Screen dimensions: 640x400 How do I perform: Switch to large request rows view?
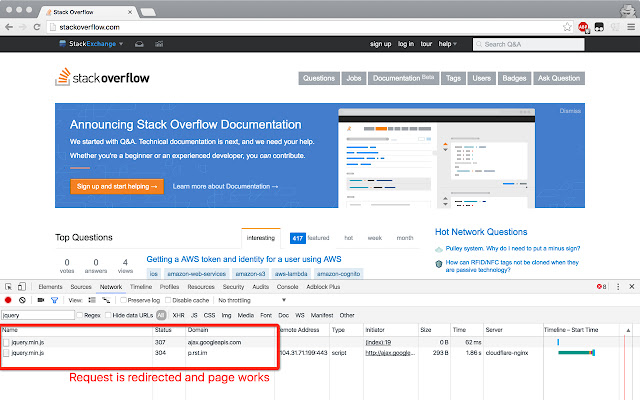[92, 300]
